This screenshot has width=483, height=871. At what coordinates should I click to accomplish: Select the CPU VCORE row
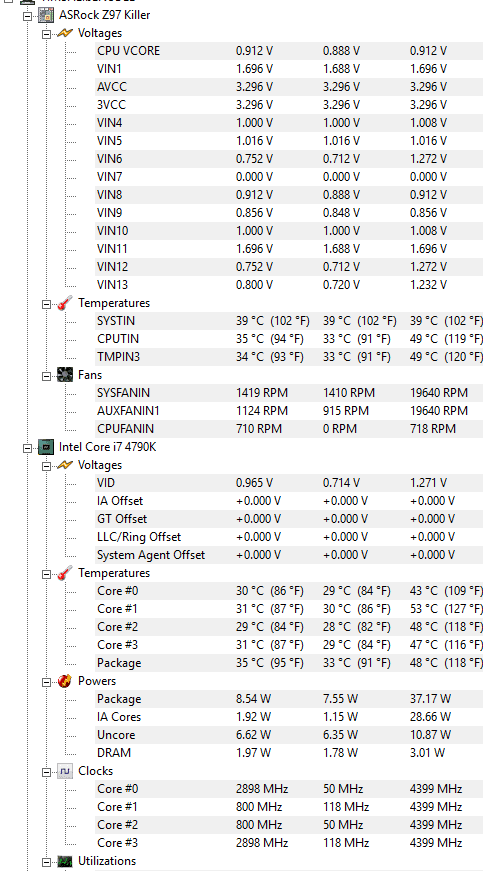pyautogui.click(x=289, y=51)
